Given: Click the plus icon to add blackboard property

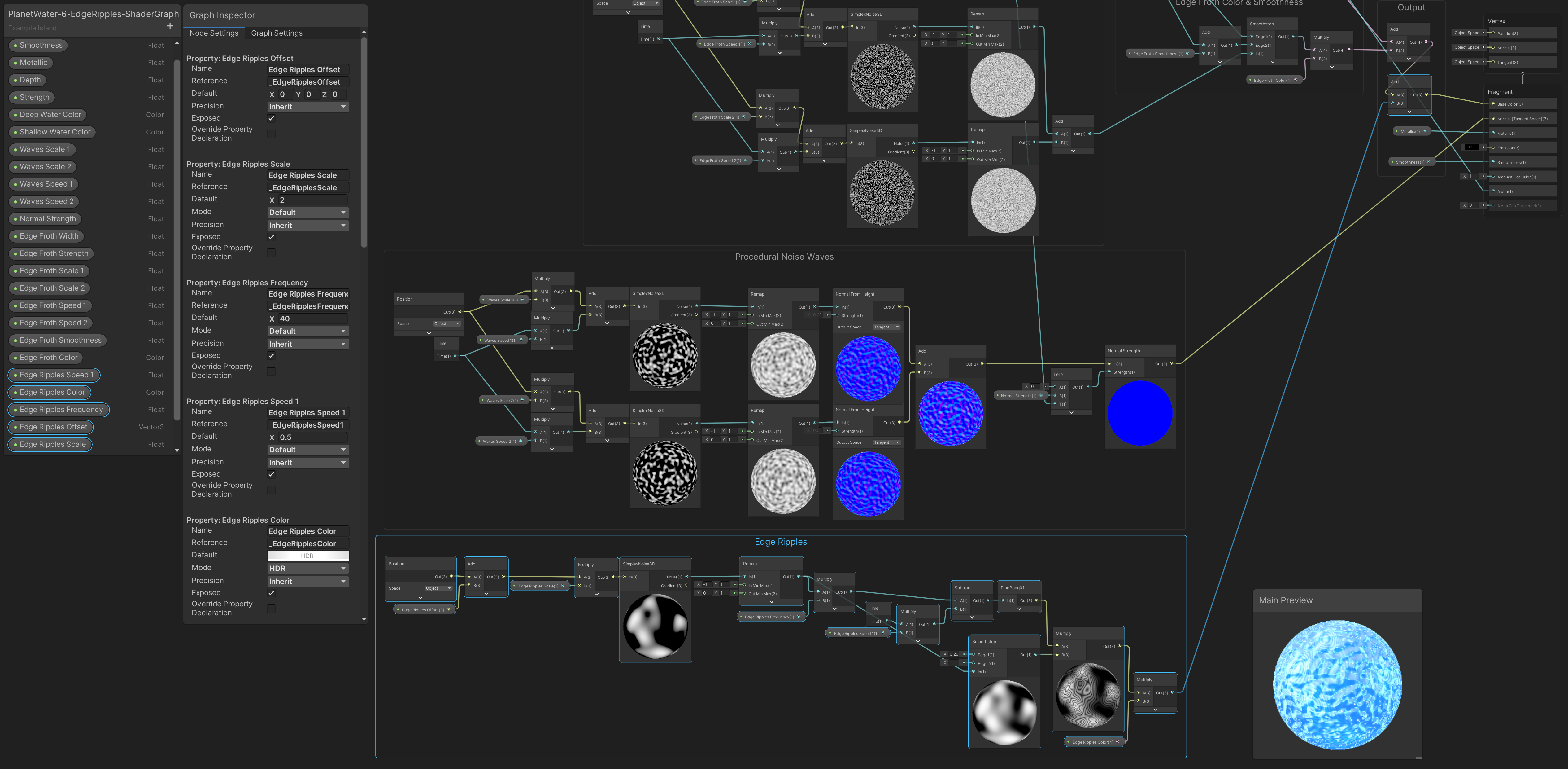Looking at the screenshot, I should pyautogui.click(x=170, y=26).
